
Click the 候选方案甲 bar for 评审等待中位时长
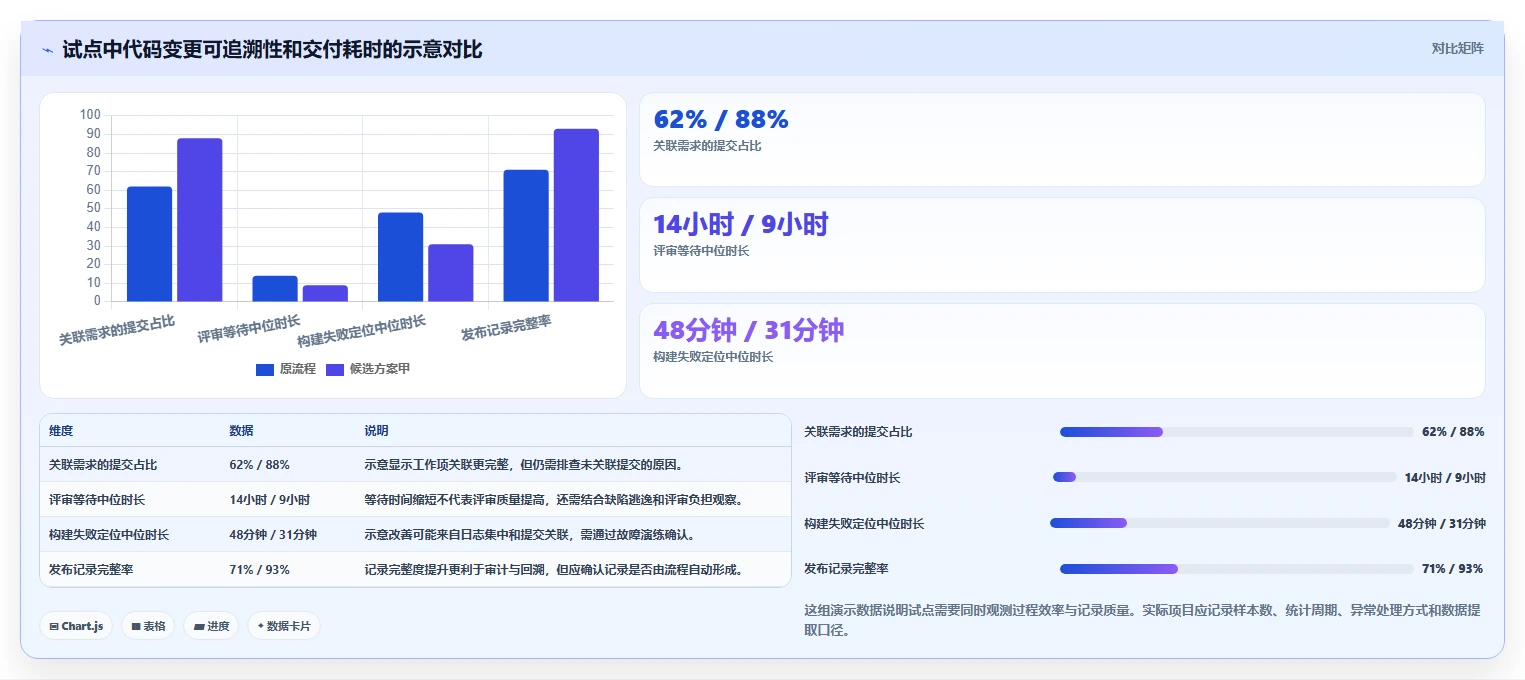(x=325, y=293)
